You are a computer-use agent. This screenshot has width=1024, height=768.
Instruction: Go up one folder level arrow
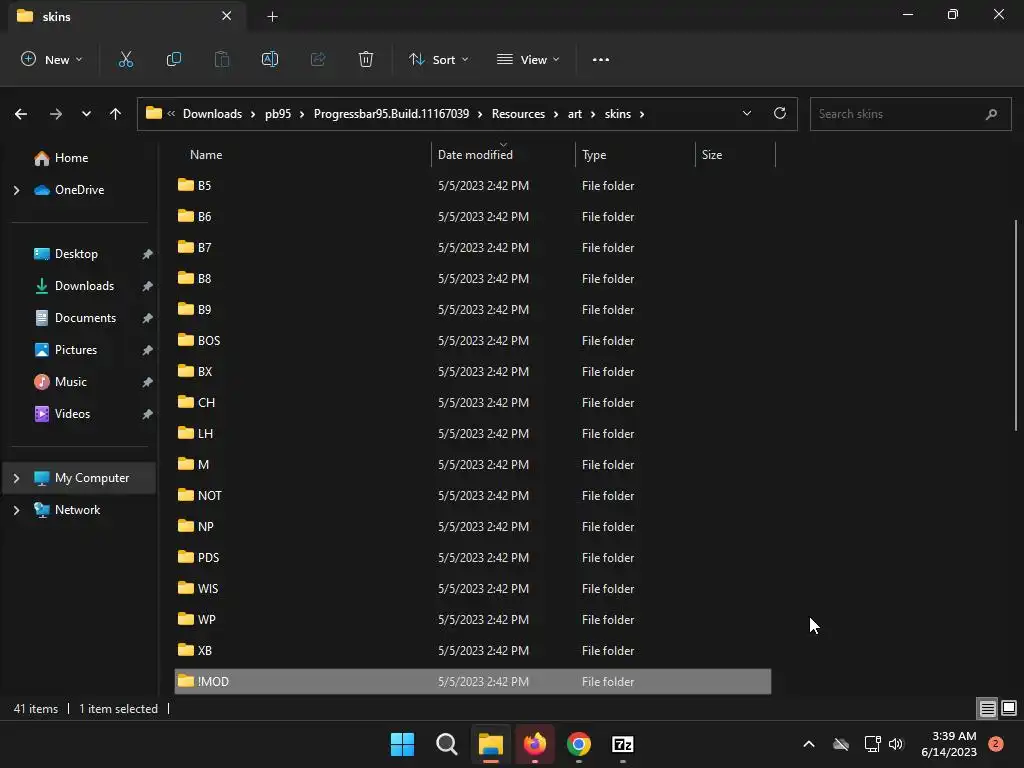[x=116, y=114]
